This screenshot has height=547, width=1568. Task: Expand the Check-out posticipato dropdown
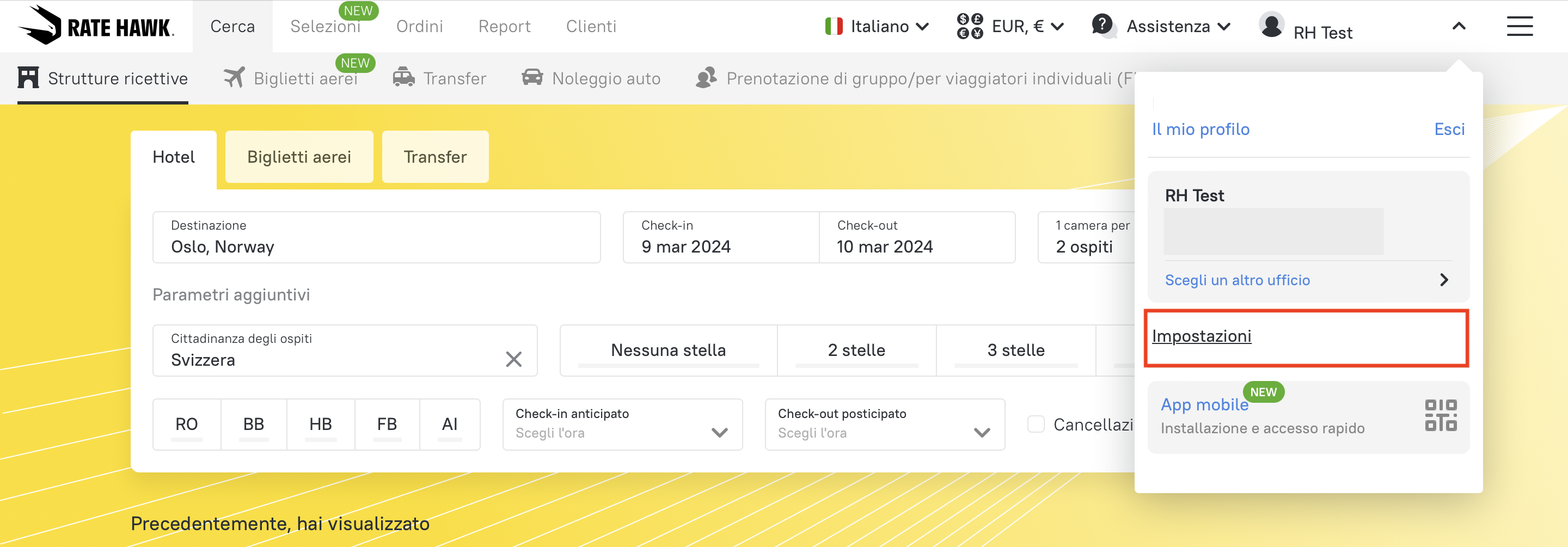884,425
